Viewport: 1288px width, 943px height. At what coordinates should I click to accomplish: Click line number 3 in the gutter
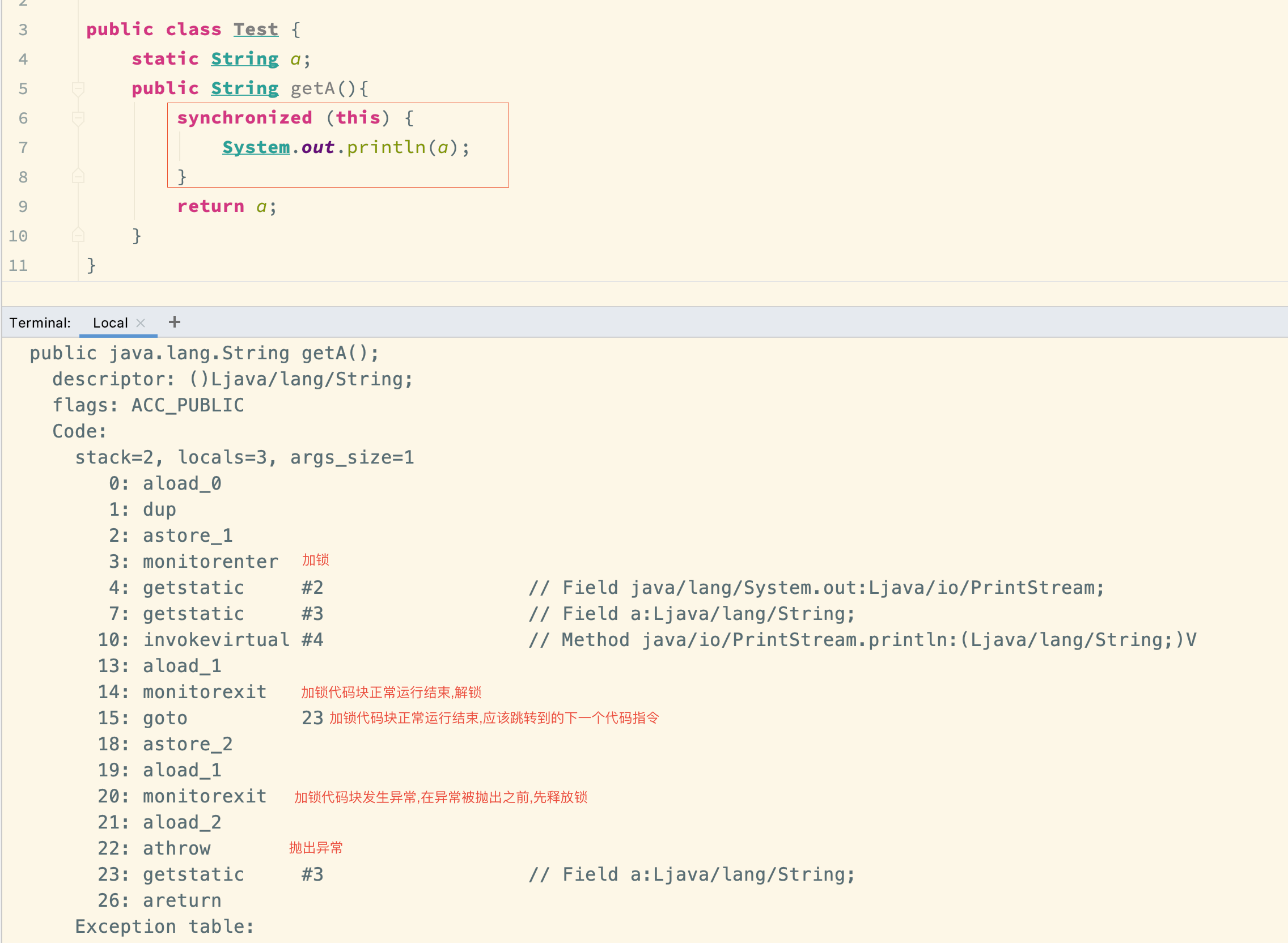point(23,29)
